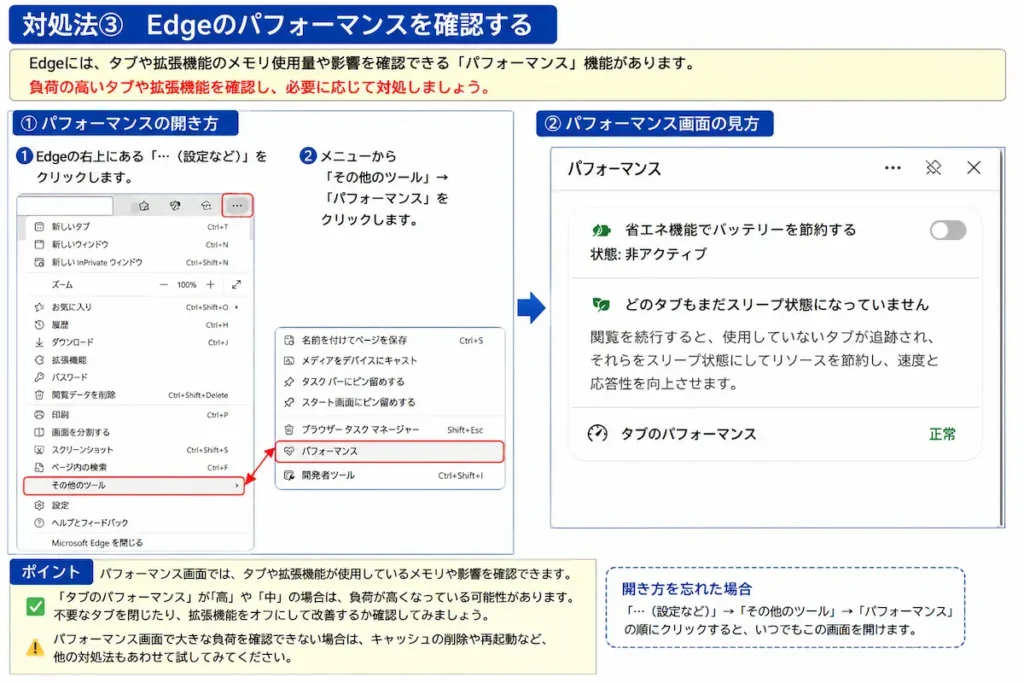Viewport: 1024px width, 683px height.
Task: Choose Microsoft Edge を閉じる
Action: coord(137,543)
